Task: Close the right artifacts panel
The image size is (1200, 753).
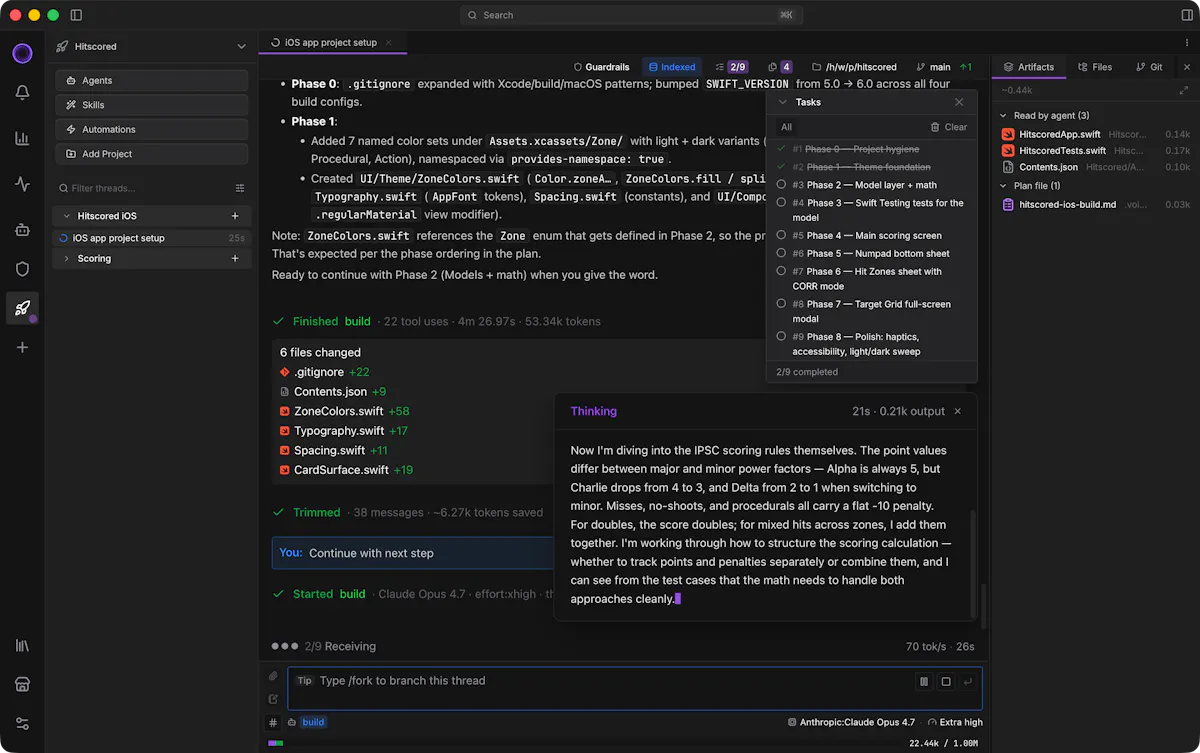Action: click(x=1187, y=67)
